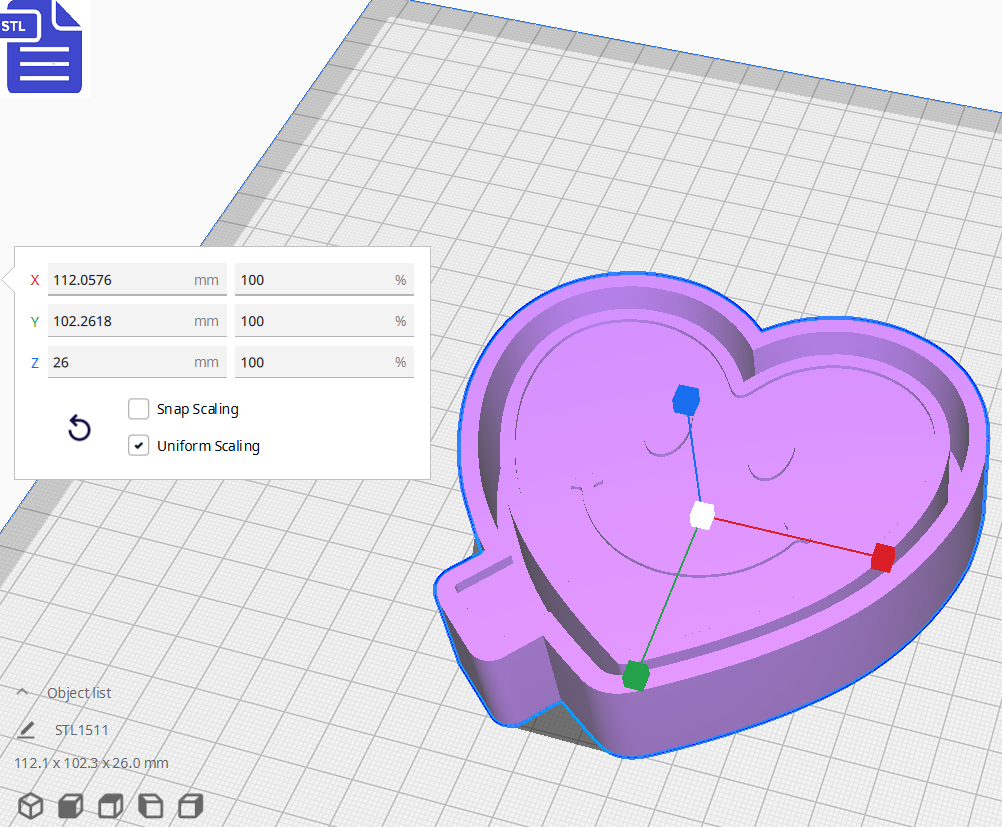
Task: Select the right side view icon
Action: [190, 805]
